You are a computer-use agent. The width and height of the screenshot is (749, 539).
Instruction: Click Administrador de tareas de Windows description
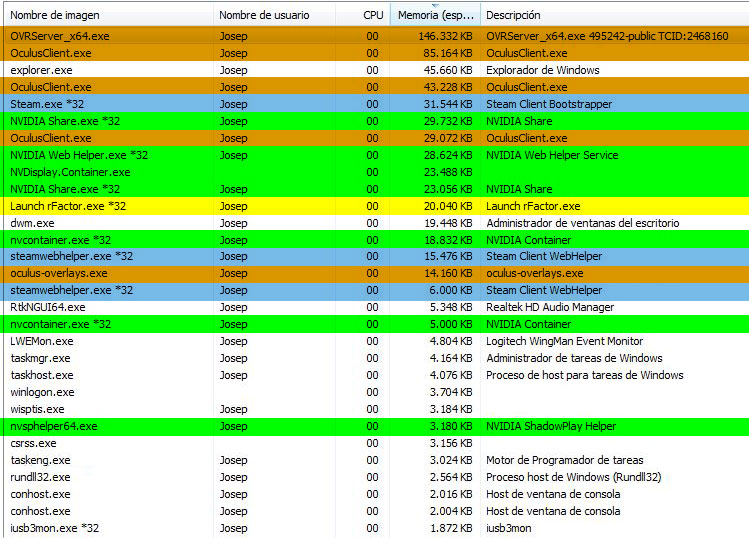(x=574, y=358)
